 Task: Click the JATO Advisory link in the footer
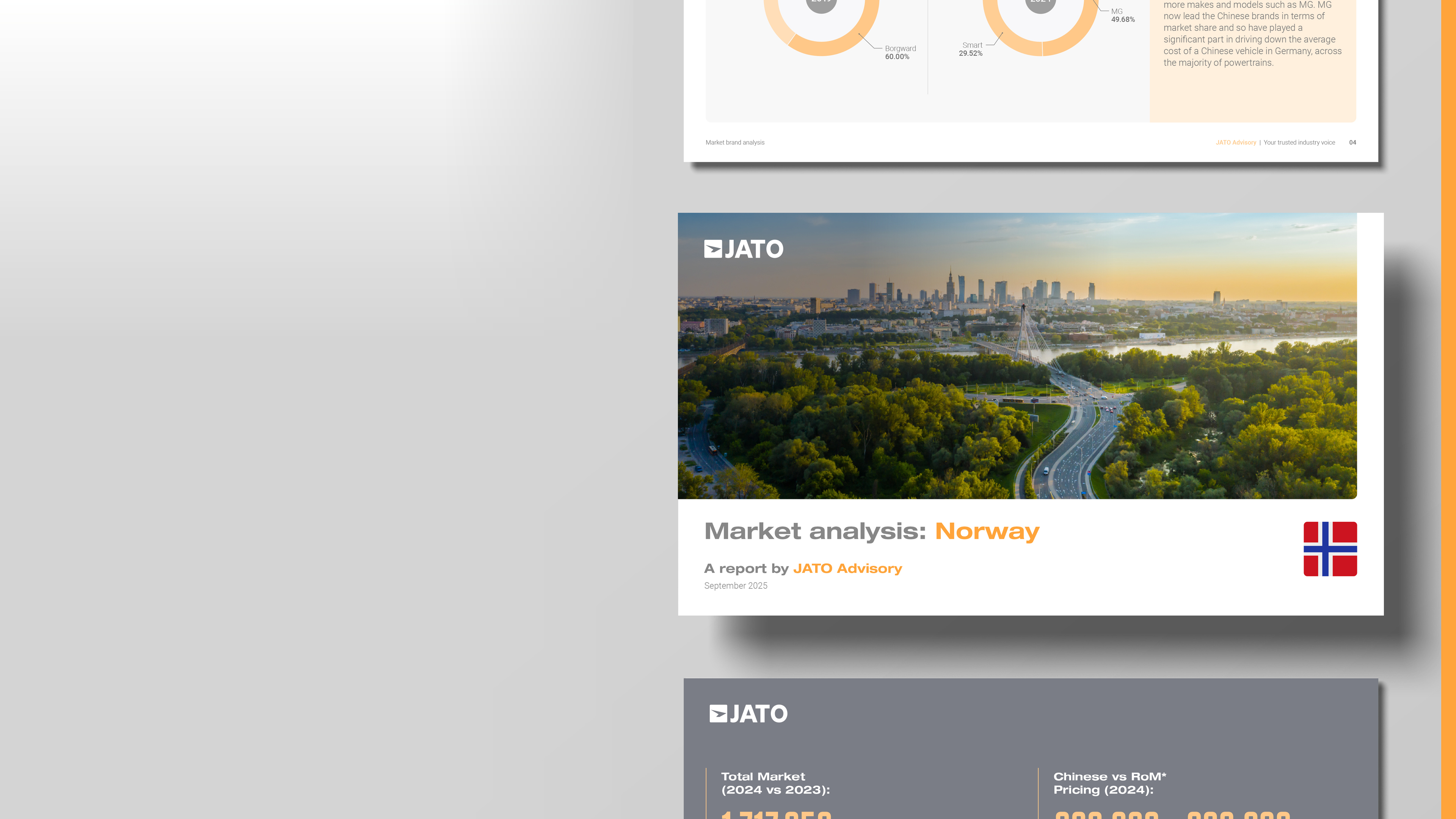pyautogui.click(x=1236, y=143)
